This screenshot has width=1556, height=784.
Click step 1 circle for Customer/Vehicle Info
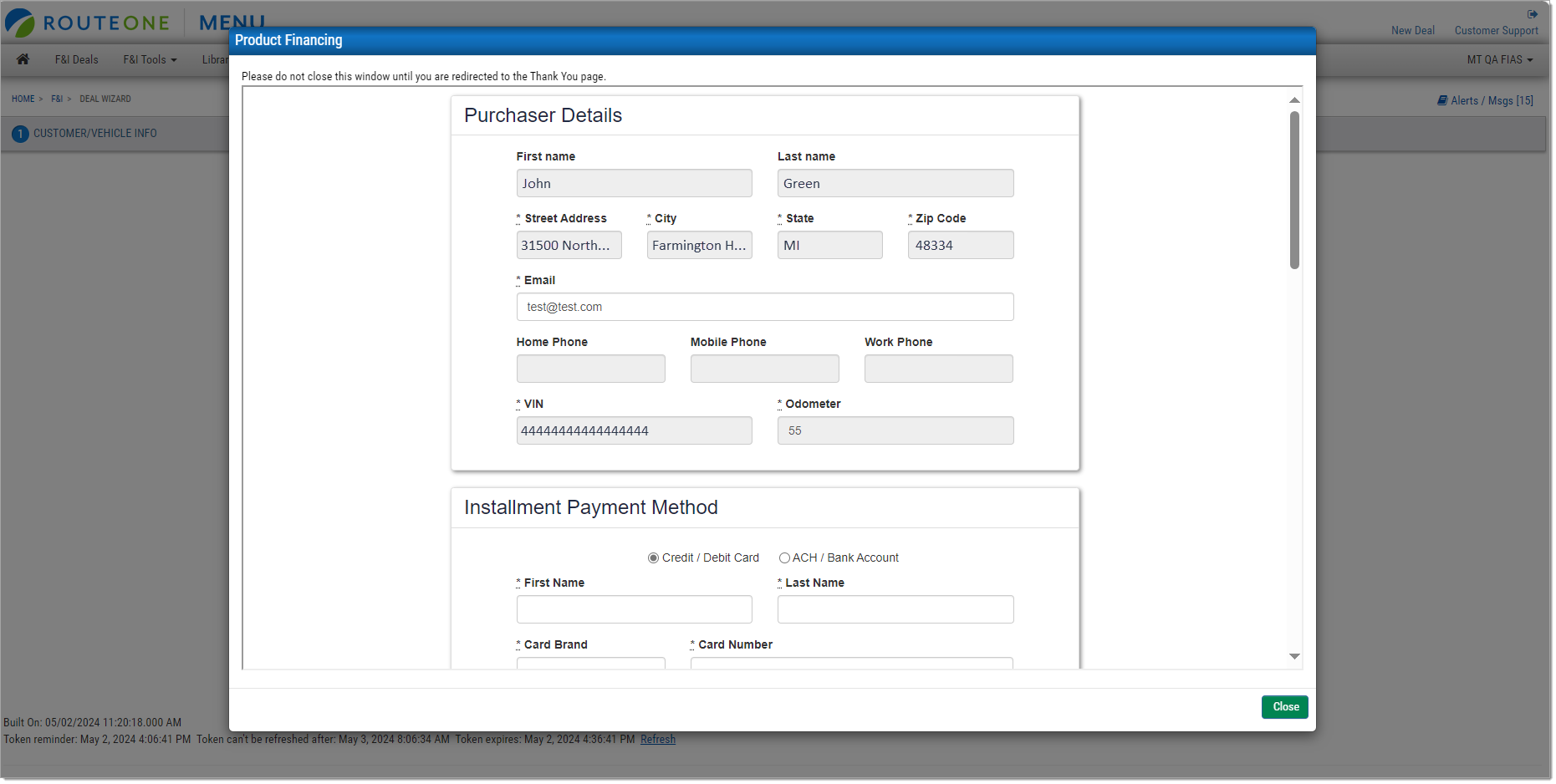click(x=20, y=134)
